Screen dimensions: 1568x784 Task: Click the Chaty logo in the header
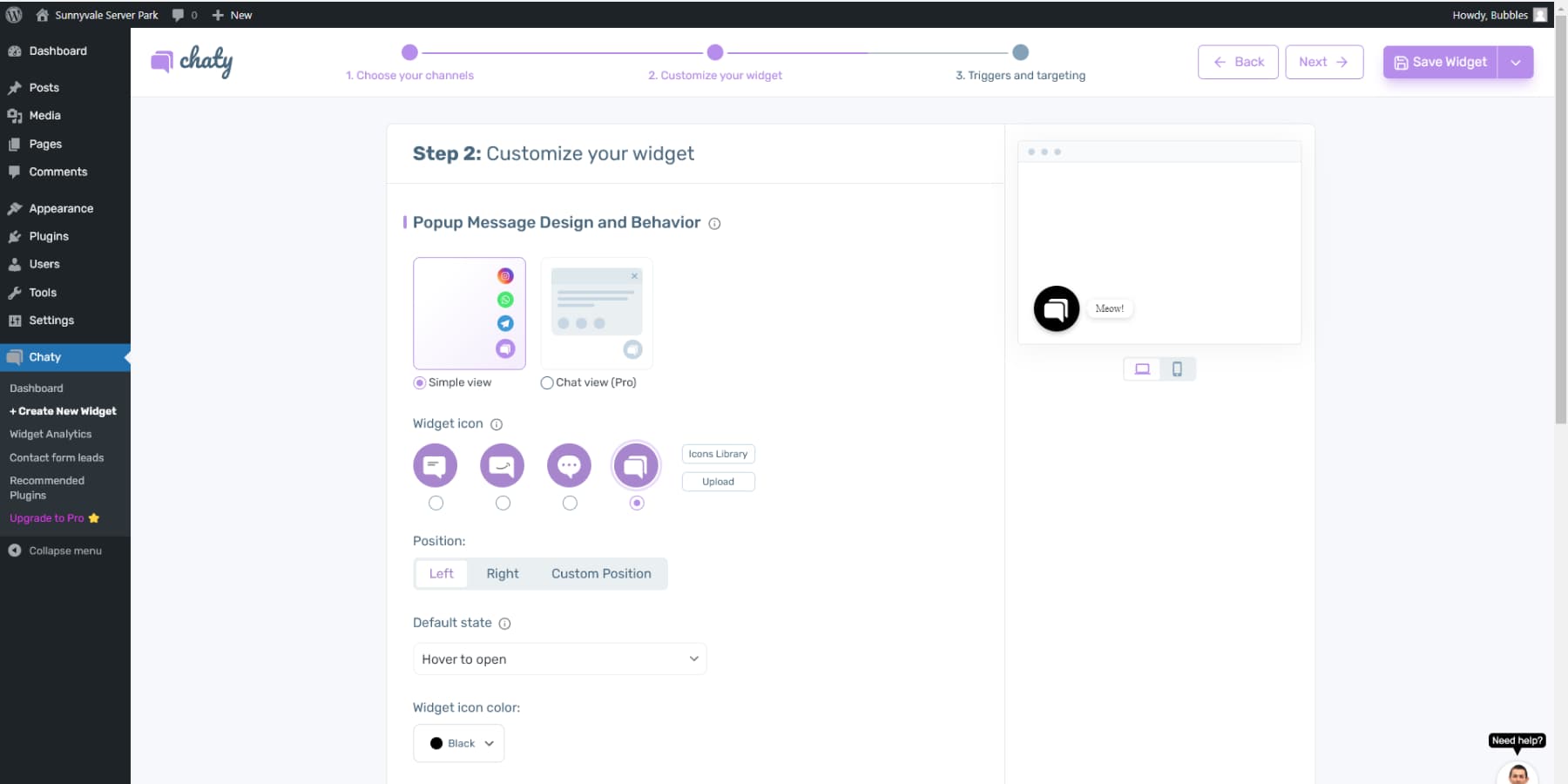pos(191,61)
